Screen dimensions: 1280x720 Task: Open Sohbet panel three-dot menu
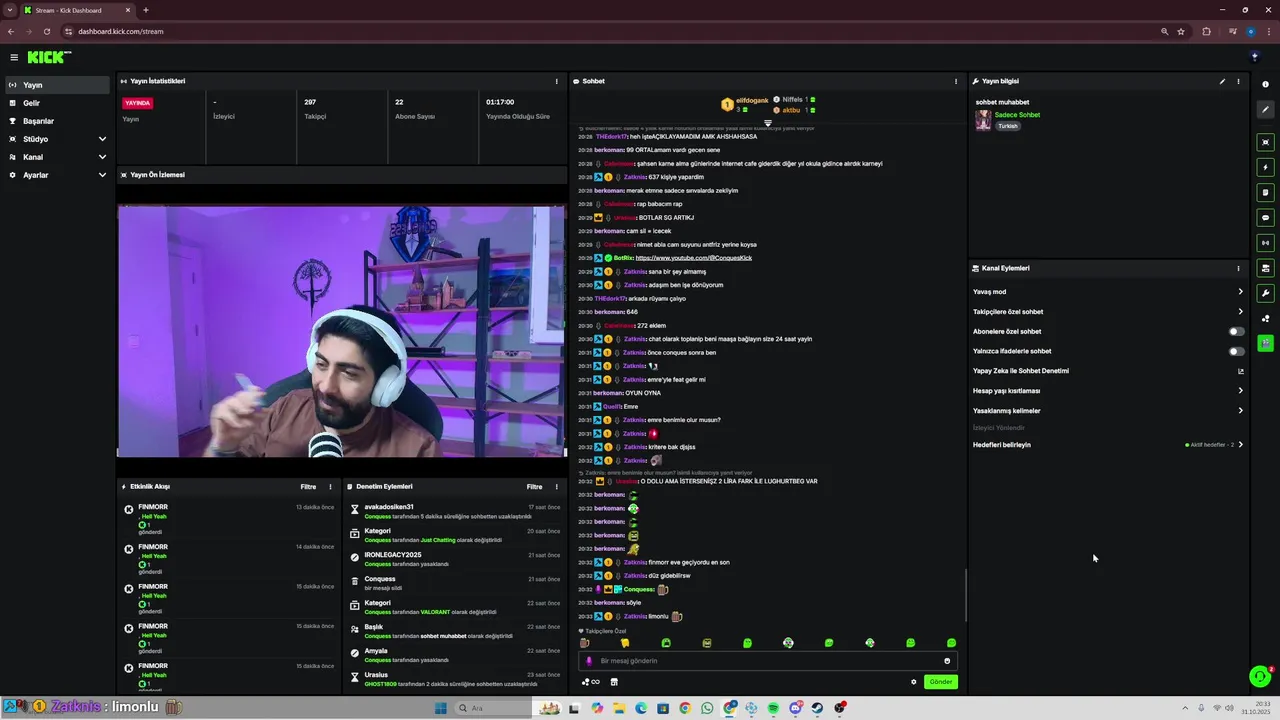pos(956,81)
